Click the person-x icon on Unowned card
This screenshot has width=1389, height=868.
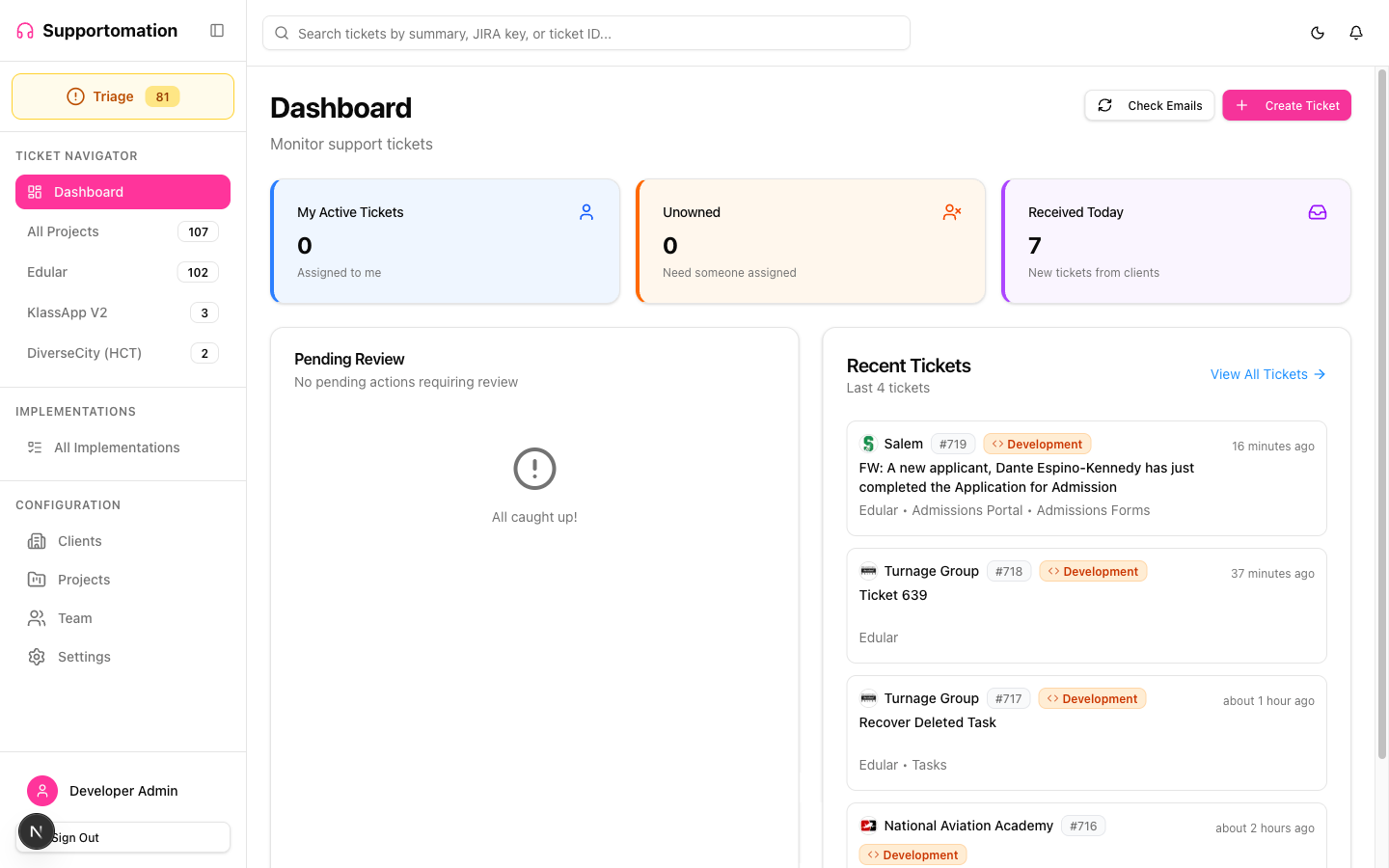(x=952, y=212)
